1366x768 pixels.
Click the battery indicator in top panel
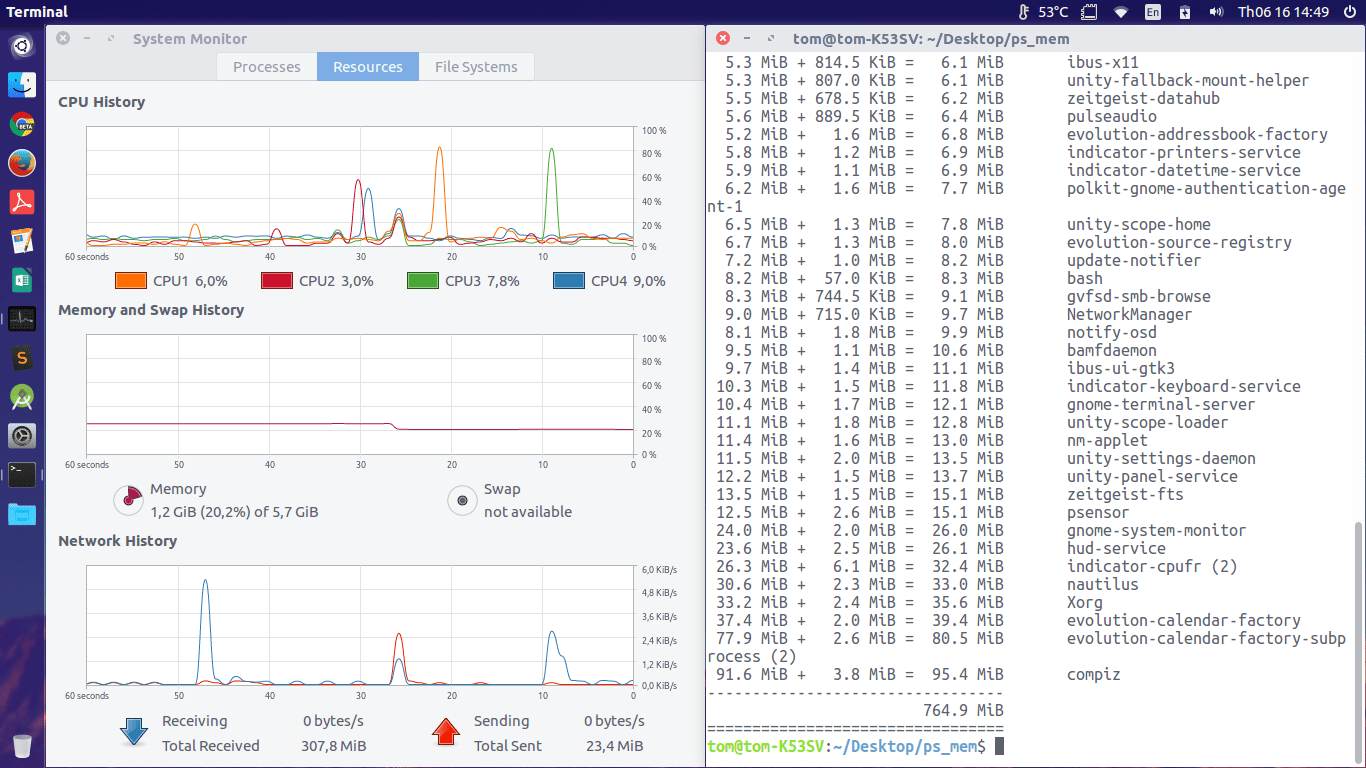click(1185, 12)
